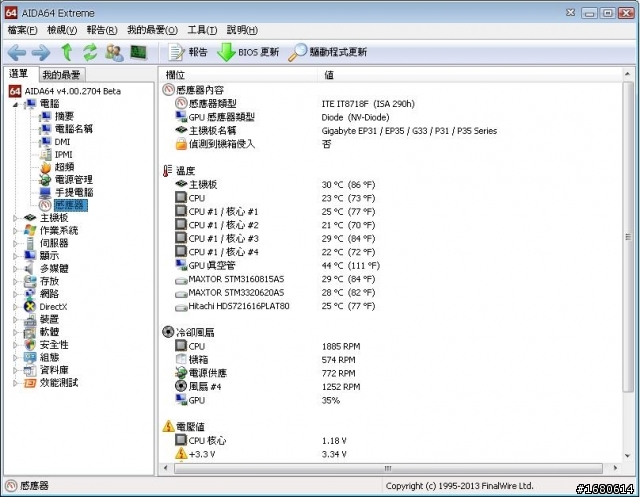
Task: Expand the DirectX tree node
Action: 15,307
